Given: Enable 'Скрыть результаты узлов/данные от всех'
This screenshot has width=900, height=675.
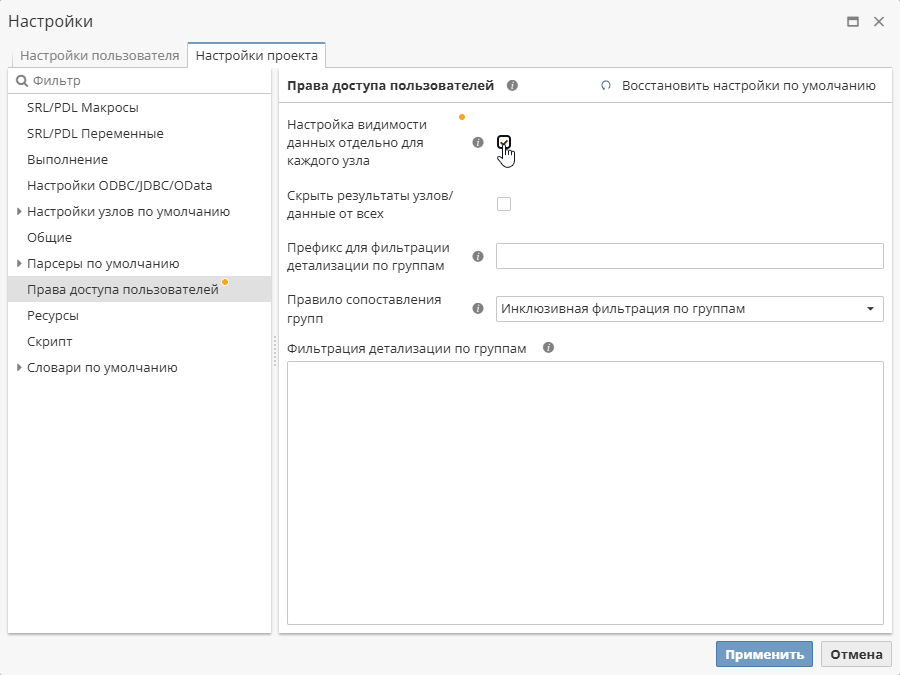Looking at the screenshot, I should pos(504,203).
